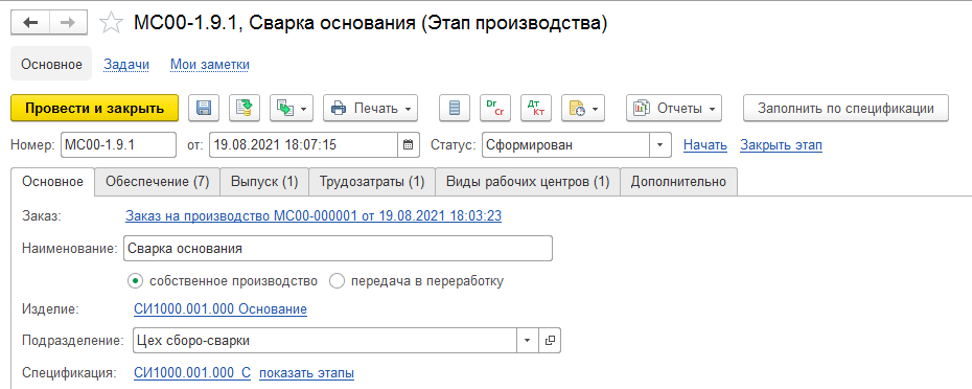
Task: Open the Отчеты reports menu
Action: pos(674,108)
